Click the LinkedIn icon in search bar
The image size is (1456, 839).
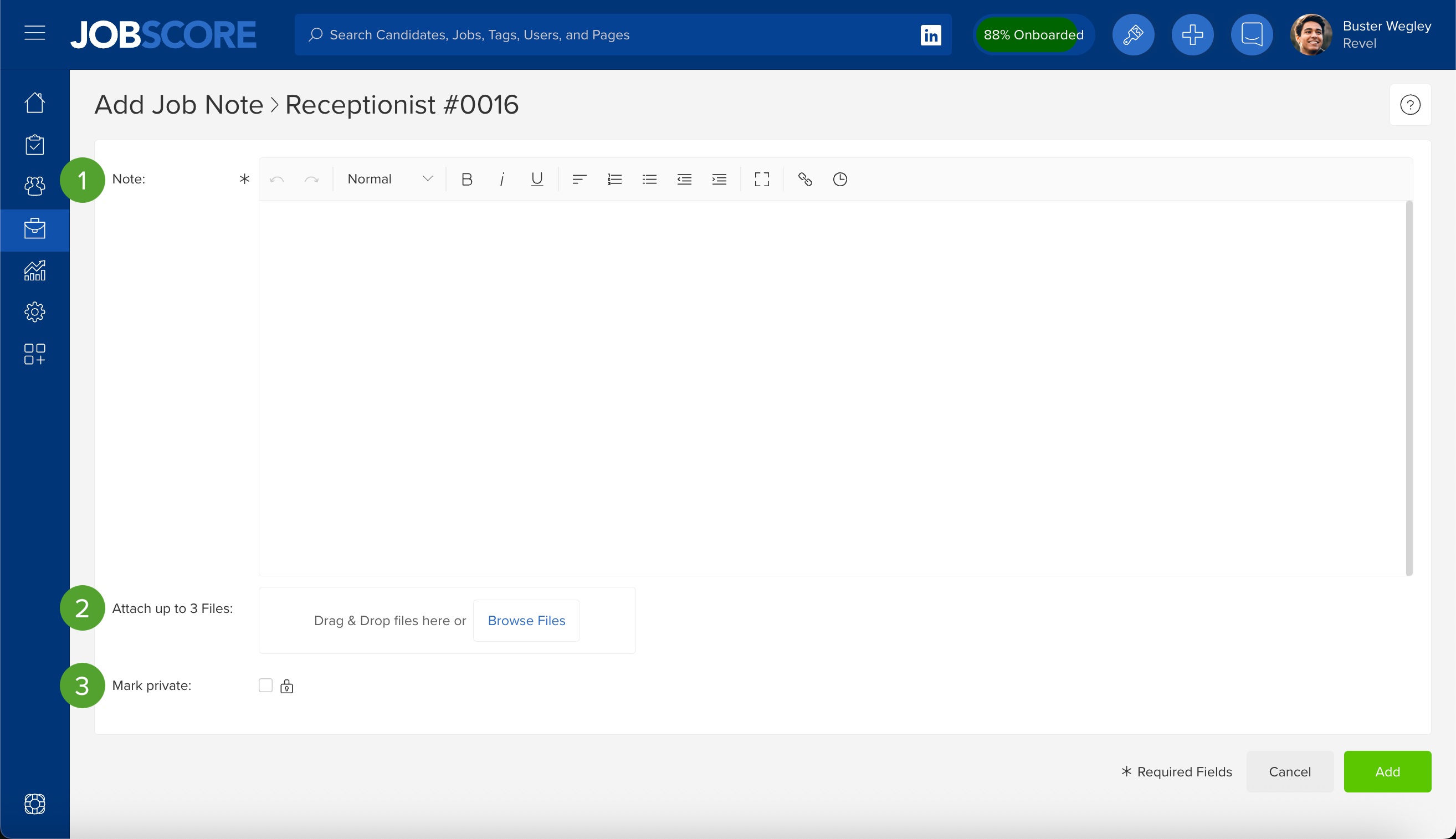coord(931,35)
